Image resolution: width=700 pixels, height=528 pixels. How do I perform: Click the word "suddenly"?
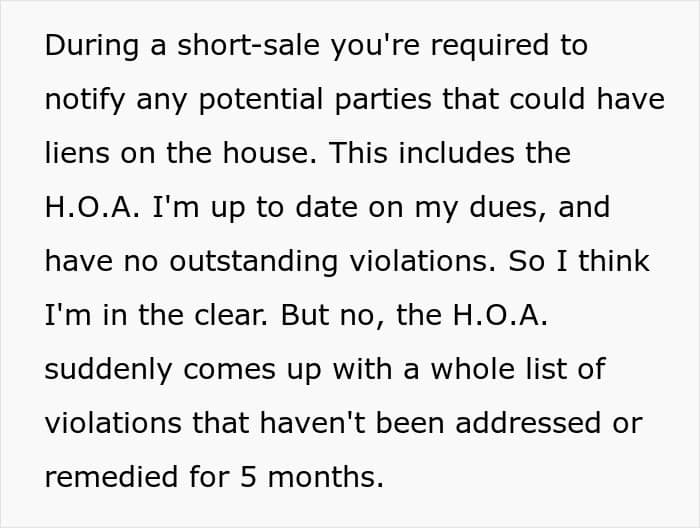coord(108,370)
